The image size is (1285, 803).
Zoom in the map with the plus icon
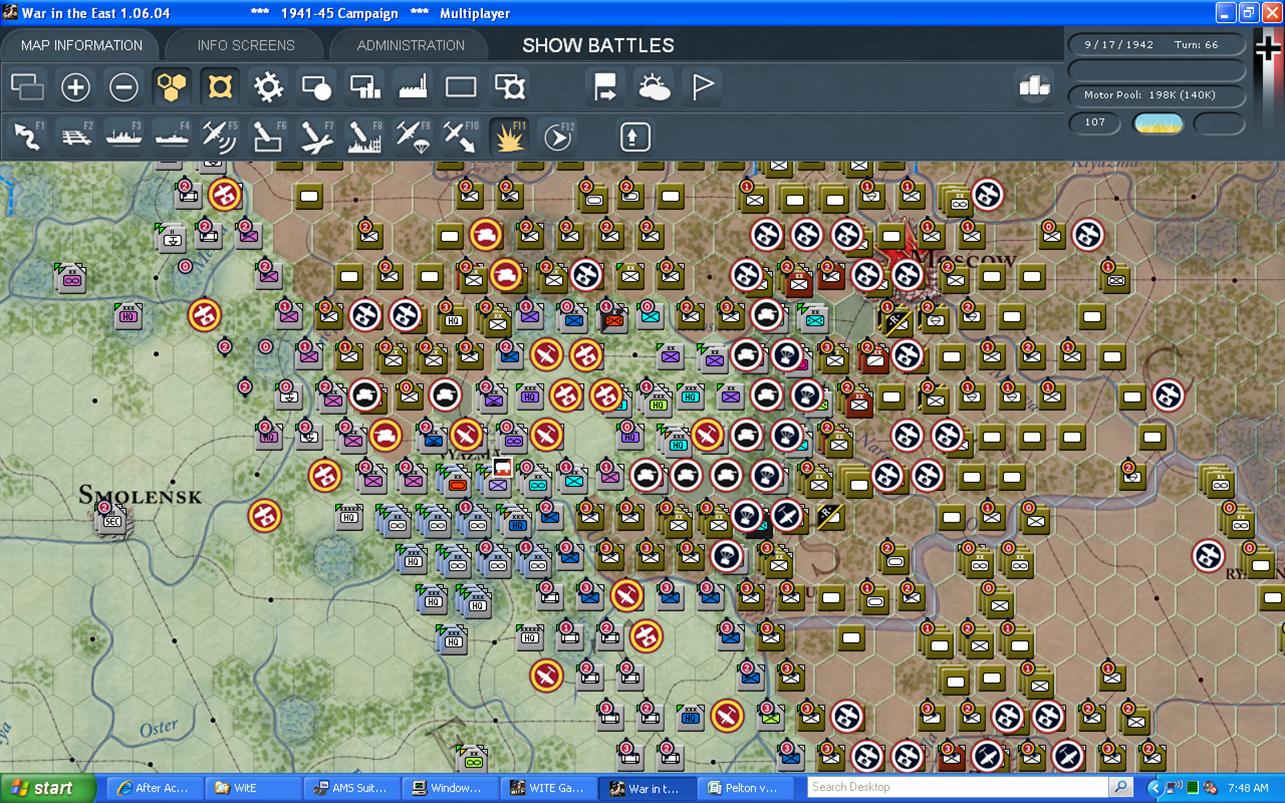pyautogui.click(x=75, y=88)
